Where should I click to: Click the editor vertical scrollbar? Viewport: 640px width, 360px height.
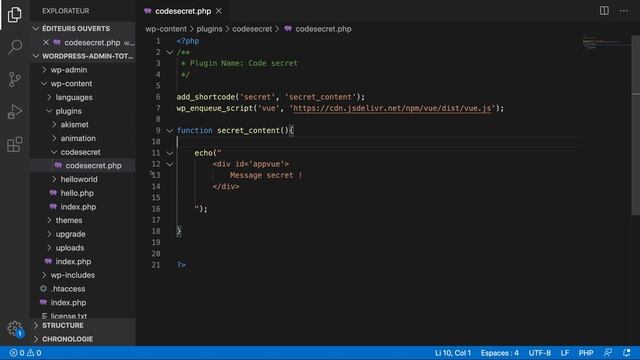[636, 125]
